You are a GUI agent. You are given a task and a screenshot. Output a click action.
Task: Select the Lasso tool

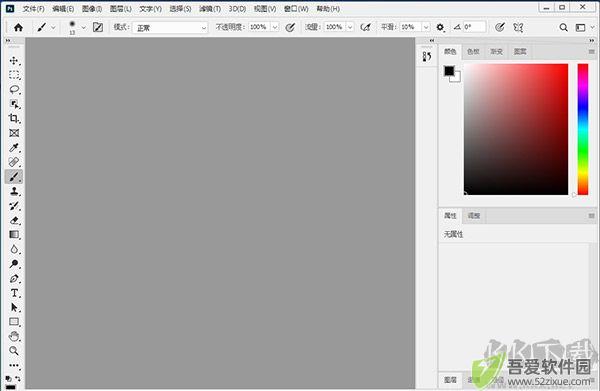pos(14,90)
